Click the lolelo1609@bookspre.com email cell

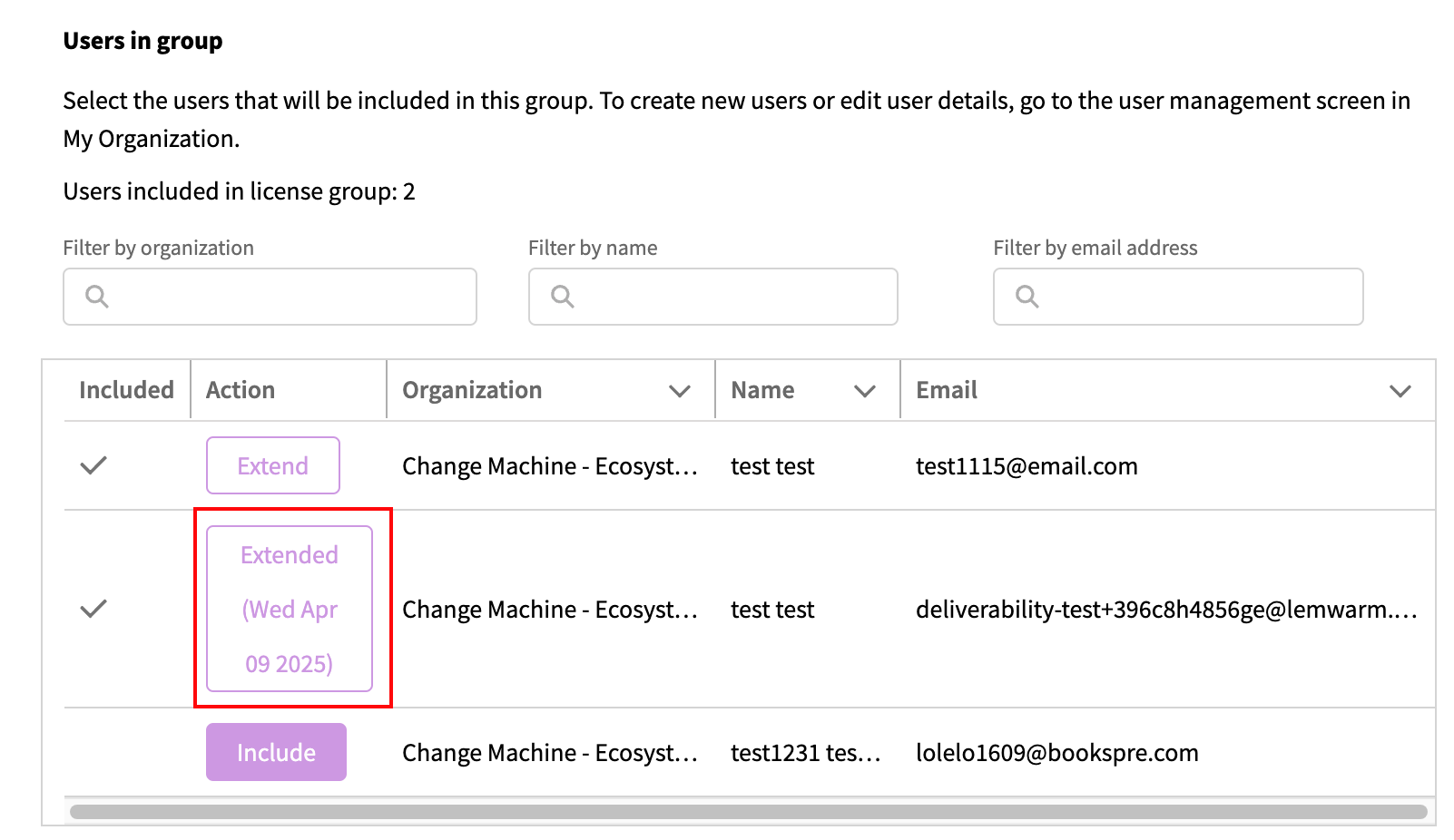click(1056, 753)
